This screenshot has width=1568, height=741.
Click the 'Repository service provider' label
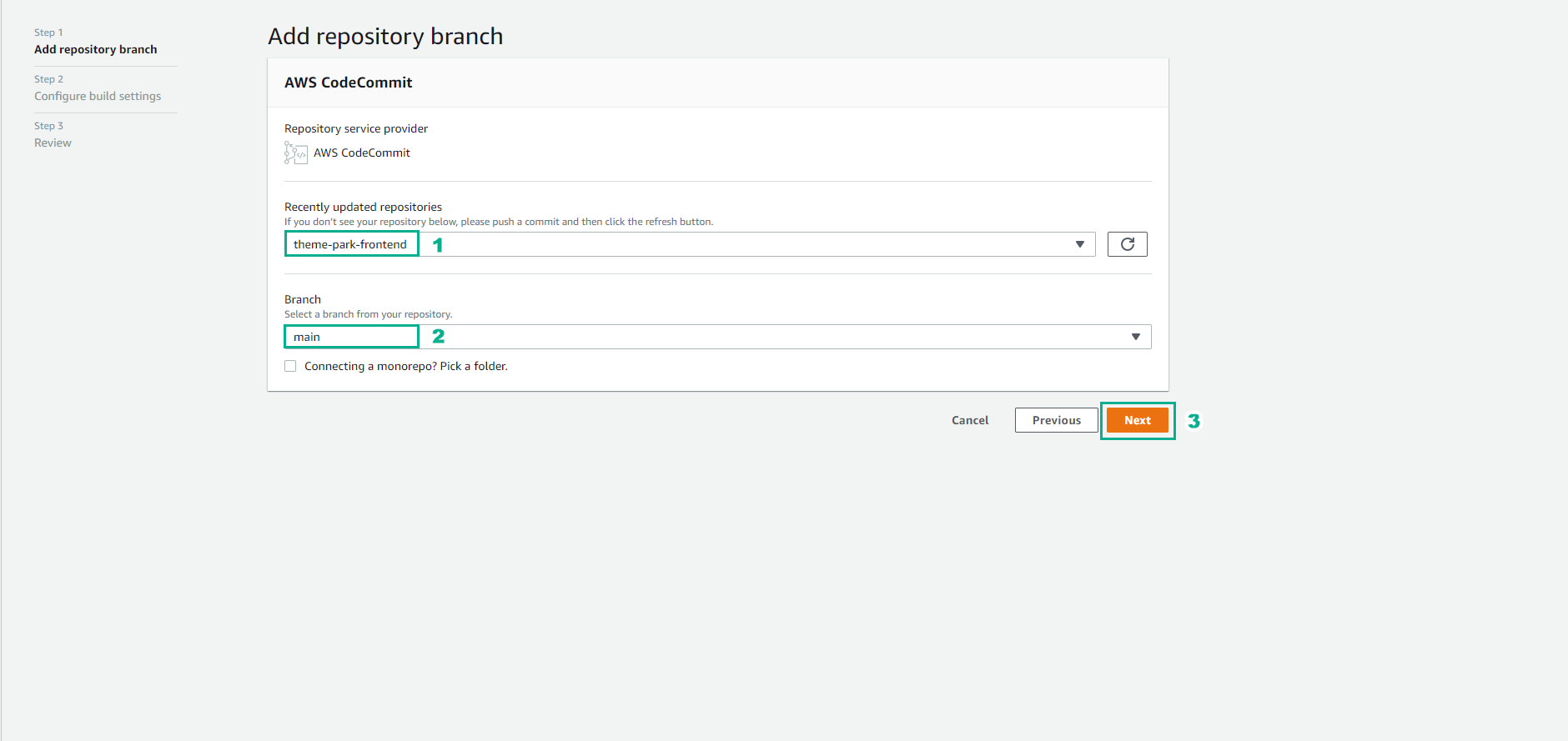356,128
